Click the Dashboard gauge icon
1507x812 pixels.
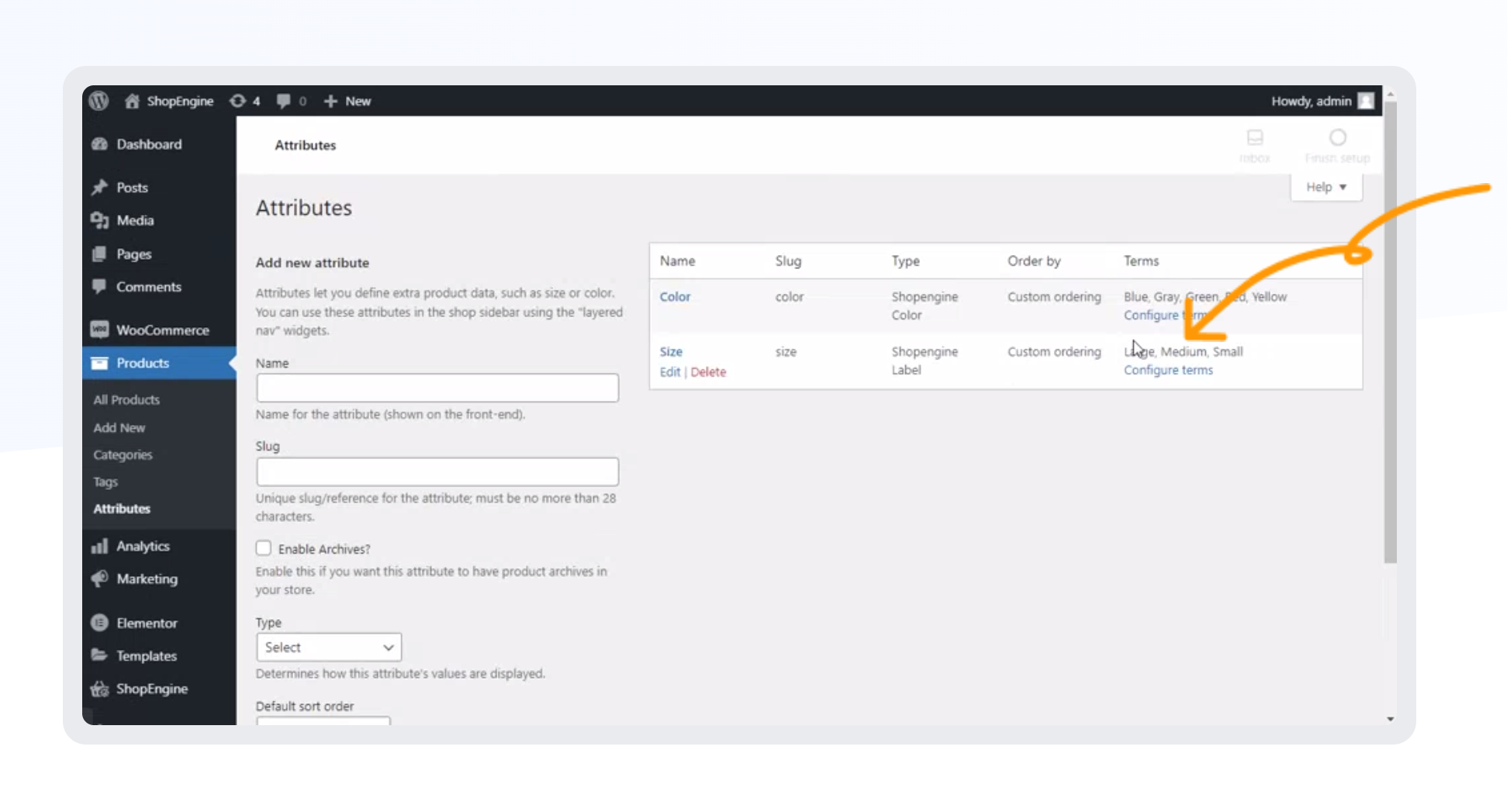click(99, 144)
